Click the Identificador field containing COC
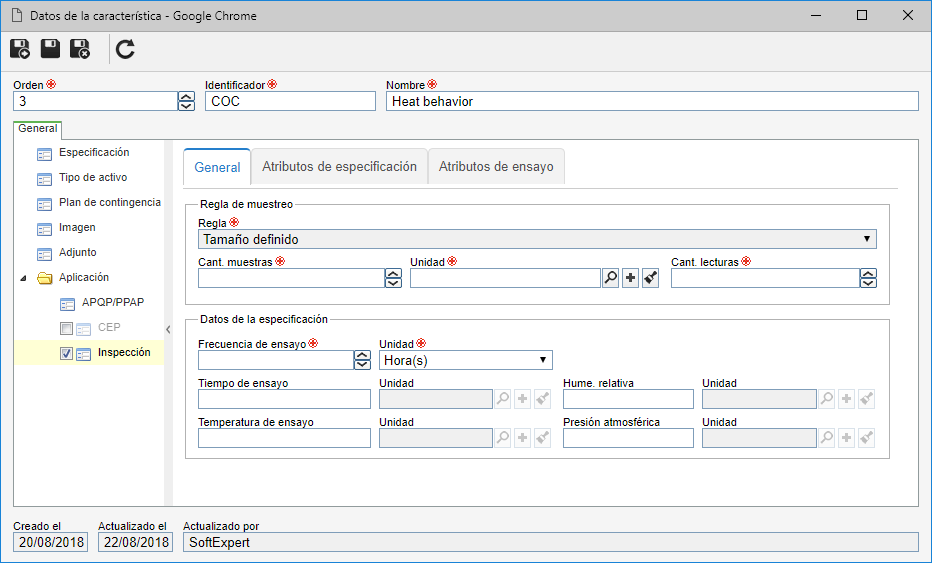Image resolution: width=932 pixels, height=563 pixels. pos(290,101)
